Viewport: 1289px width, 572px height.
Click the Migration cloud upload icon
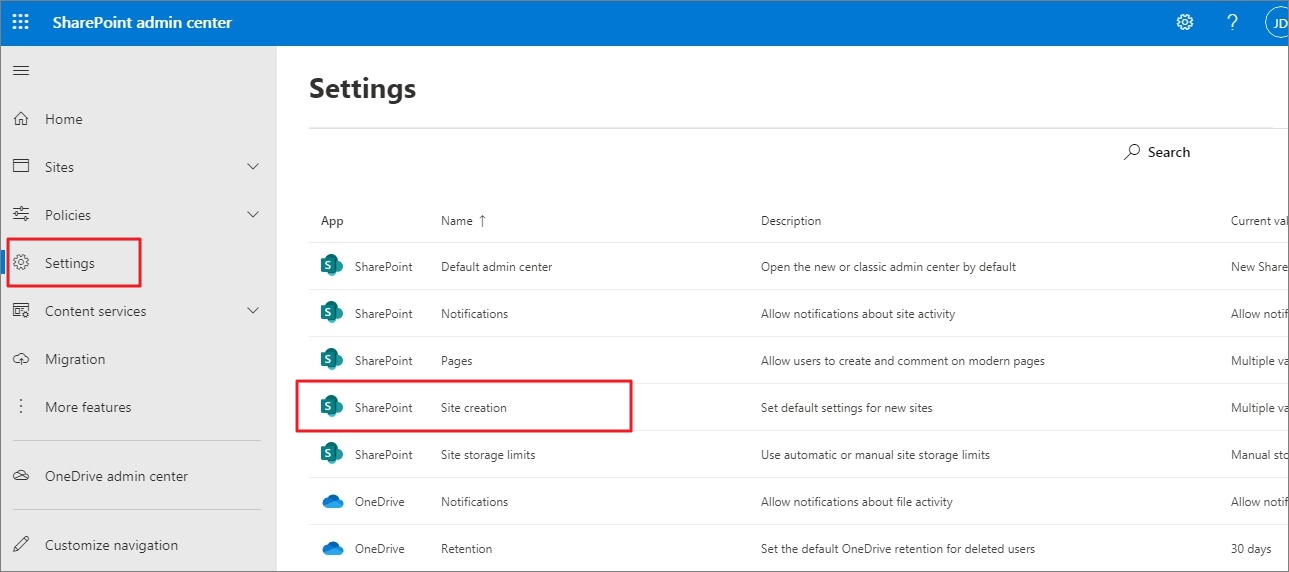[21, 359]
